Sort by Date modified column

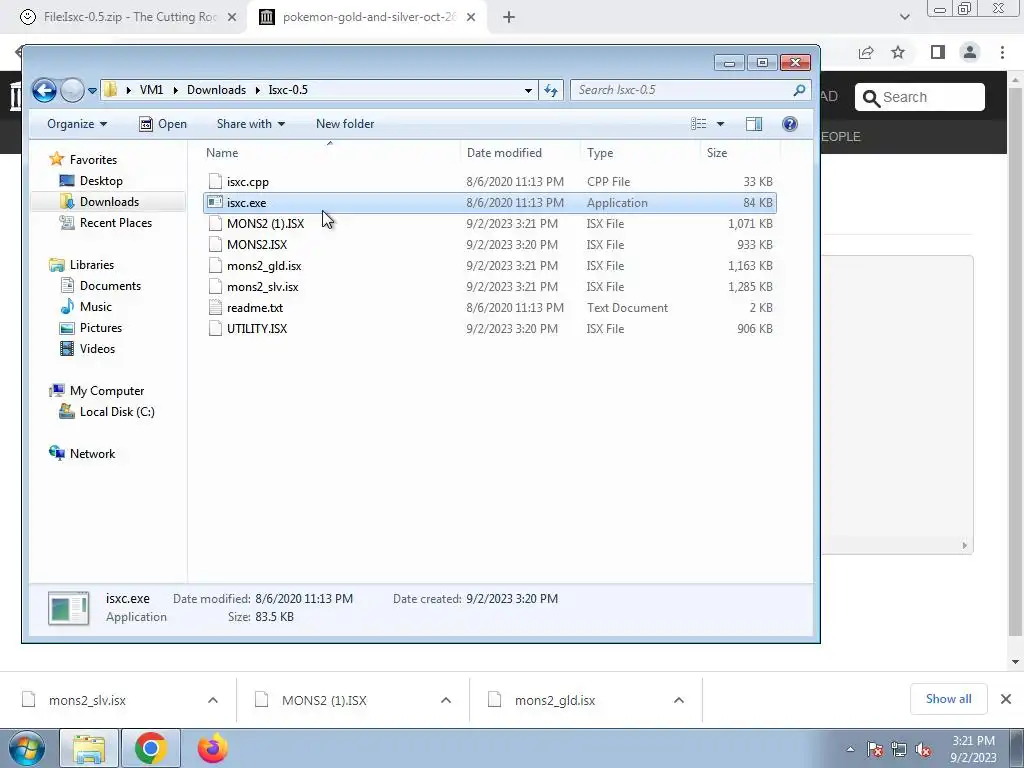[520, 153]
